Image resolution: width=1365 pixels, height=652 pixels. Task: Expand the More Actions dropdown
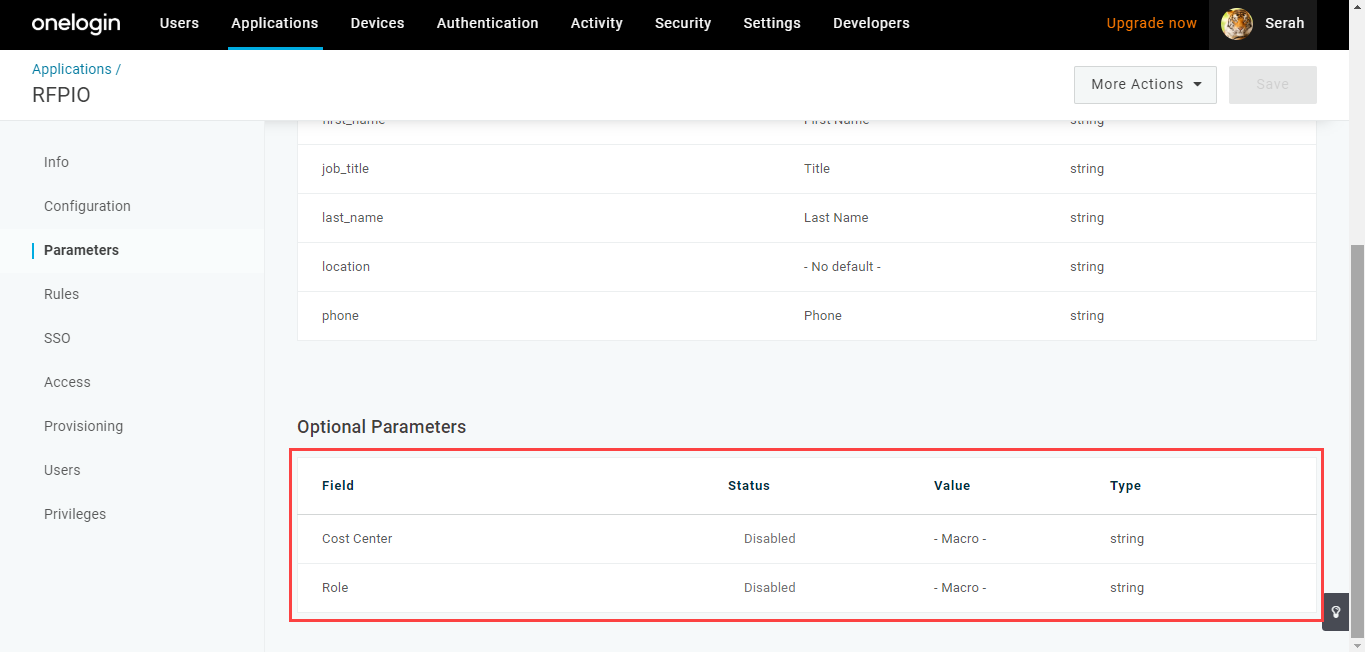click(x=1145, y=85)
